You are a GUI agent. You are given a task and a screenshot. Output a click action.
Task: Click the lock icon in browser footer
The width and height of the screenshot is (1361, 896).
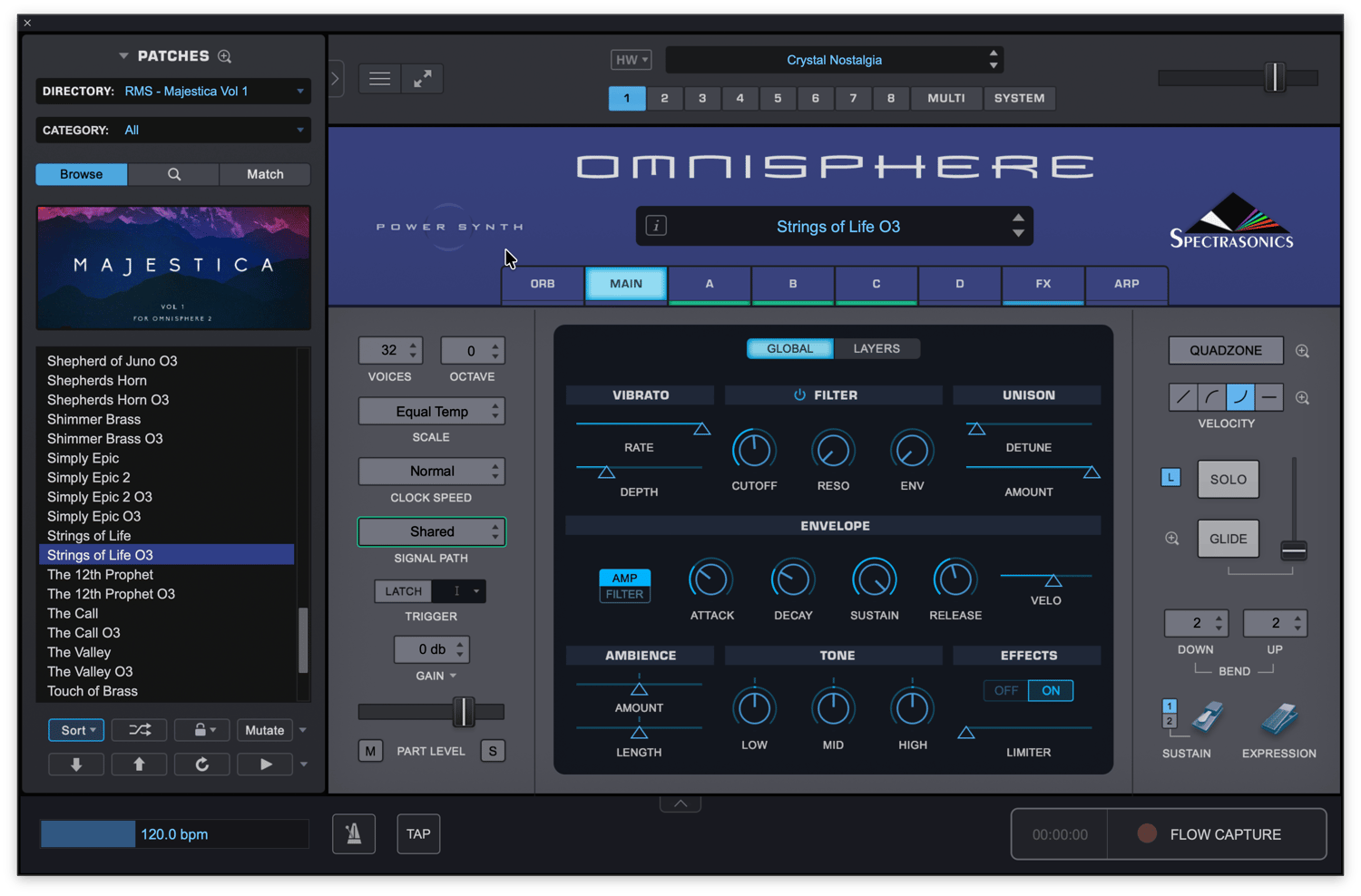(x=201, y=730)
